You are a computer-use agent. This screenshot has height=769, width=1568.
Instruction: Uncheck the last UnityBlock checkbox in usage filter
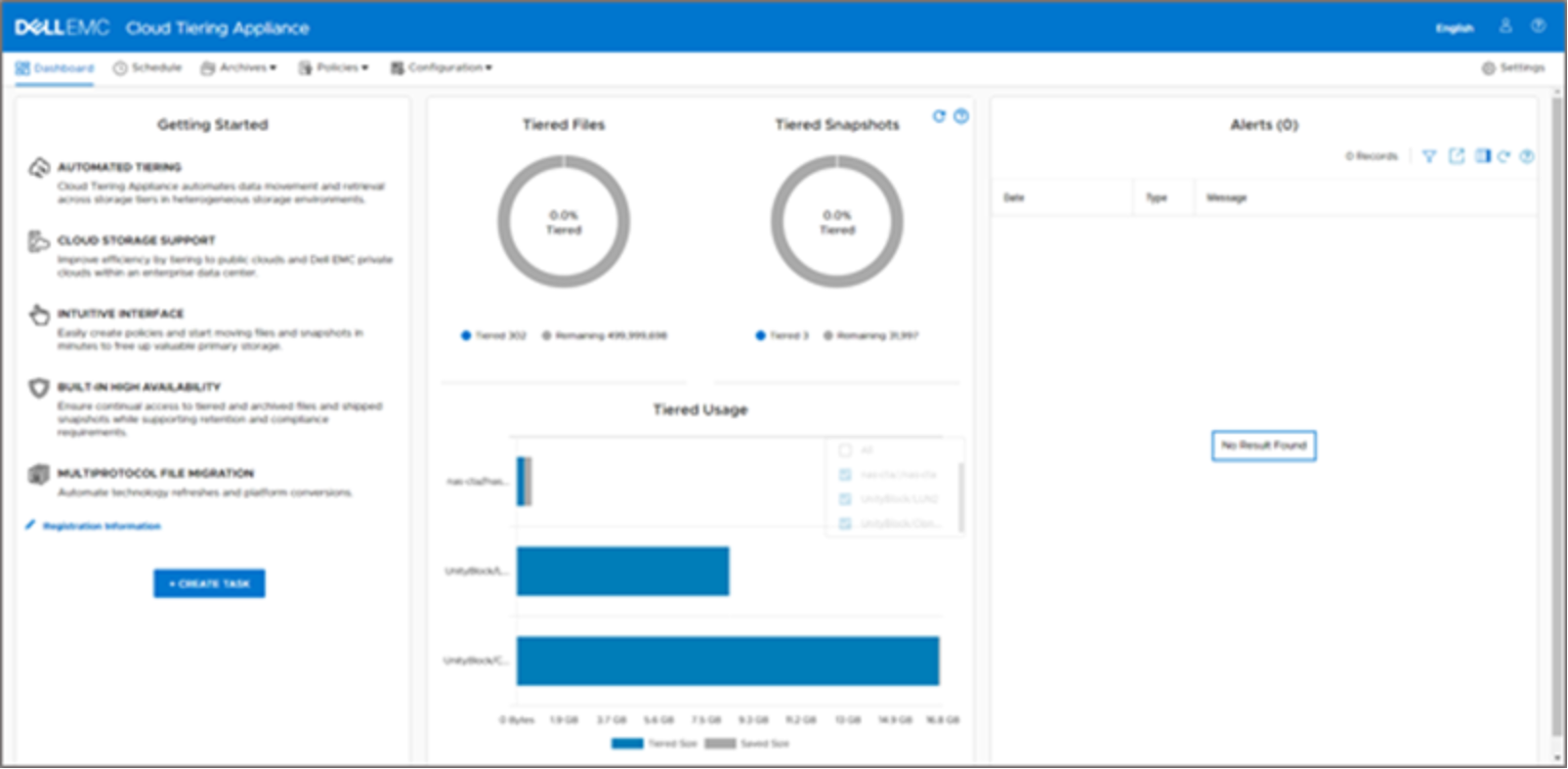click(845, 524)
